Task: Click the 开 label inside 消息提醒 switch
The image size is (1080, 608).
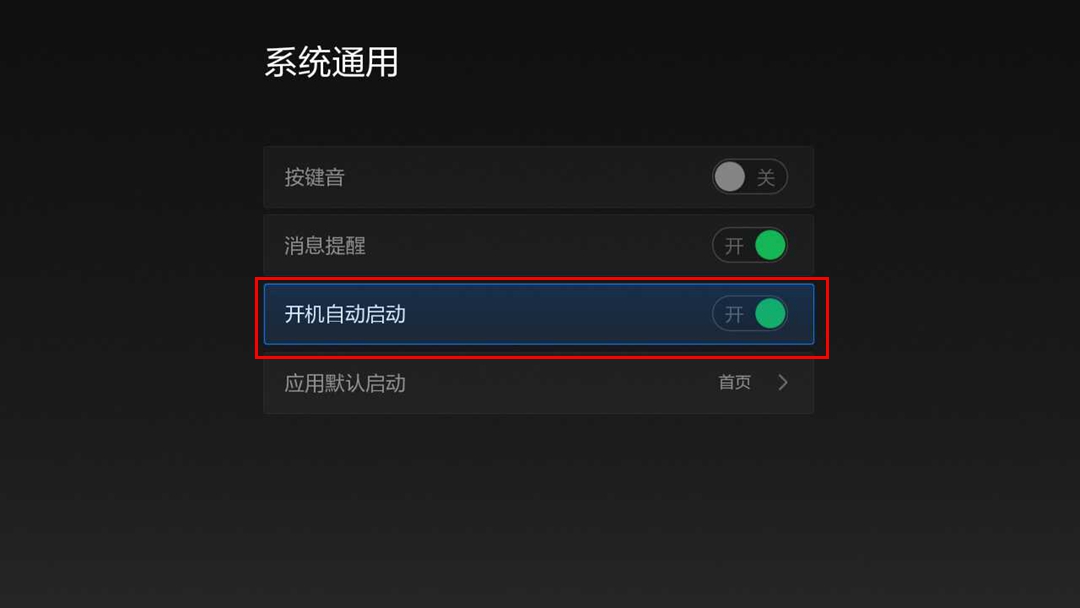Action: tap(734, 246)
